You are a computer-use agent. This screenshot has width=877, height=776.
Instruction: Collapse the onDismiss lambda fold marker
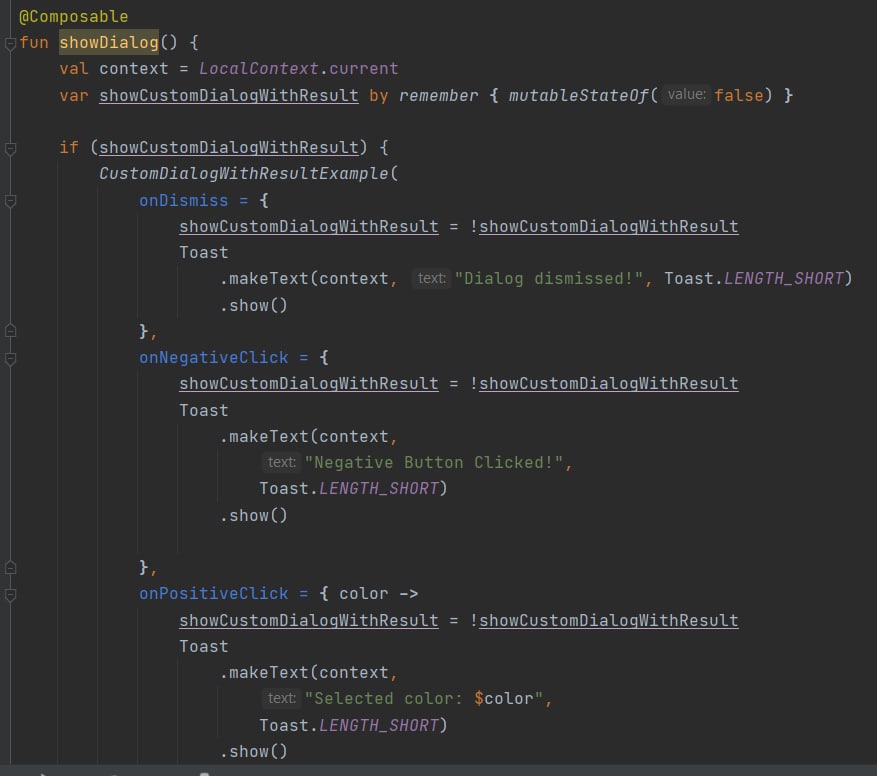[x=10, y=200]
